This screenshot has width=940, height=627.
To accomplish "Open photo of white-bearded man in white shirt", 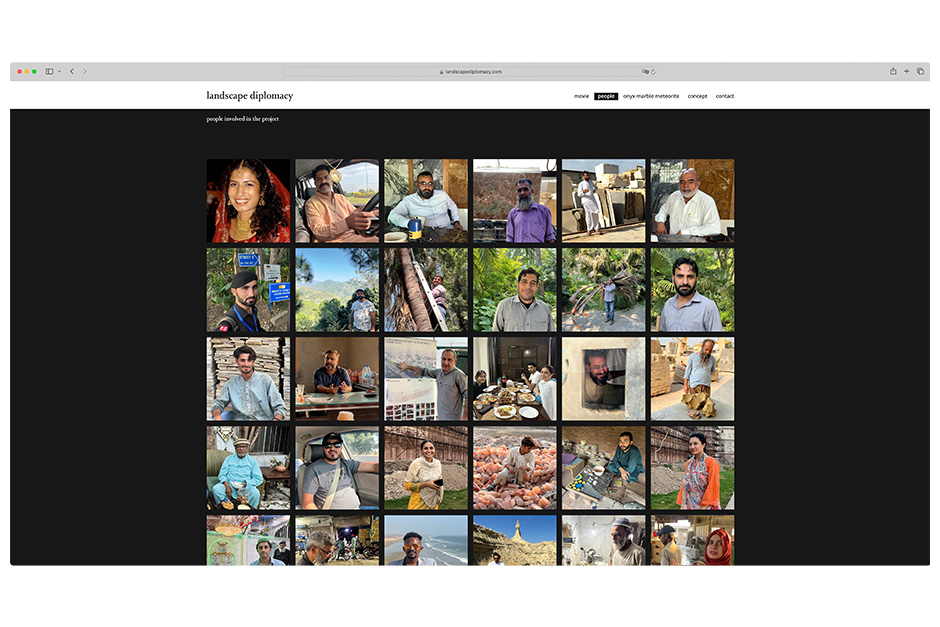I will tap(692, 201).
